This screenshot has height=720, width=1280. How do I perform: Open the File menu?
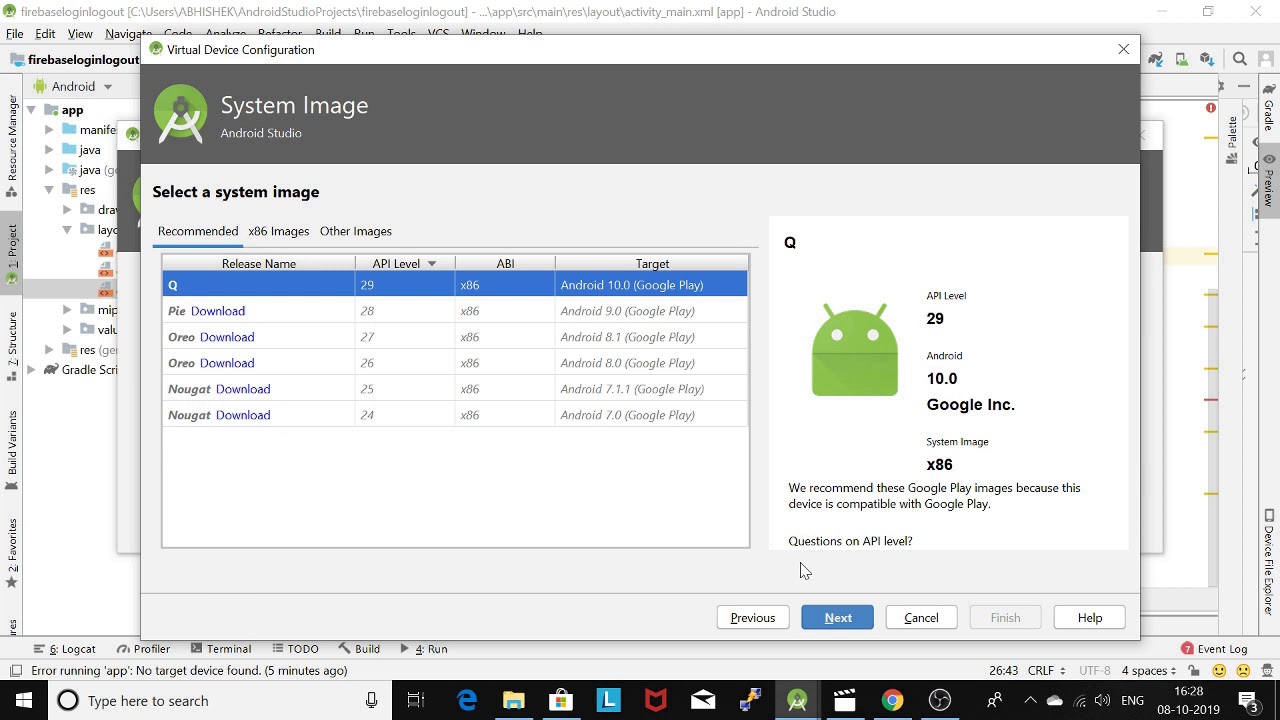15,33
